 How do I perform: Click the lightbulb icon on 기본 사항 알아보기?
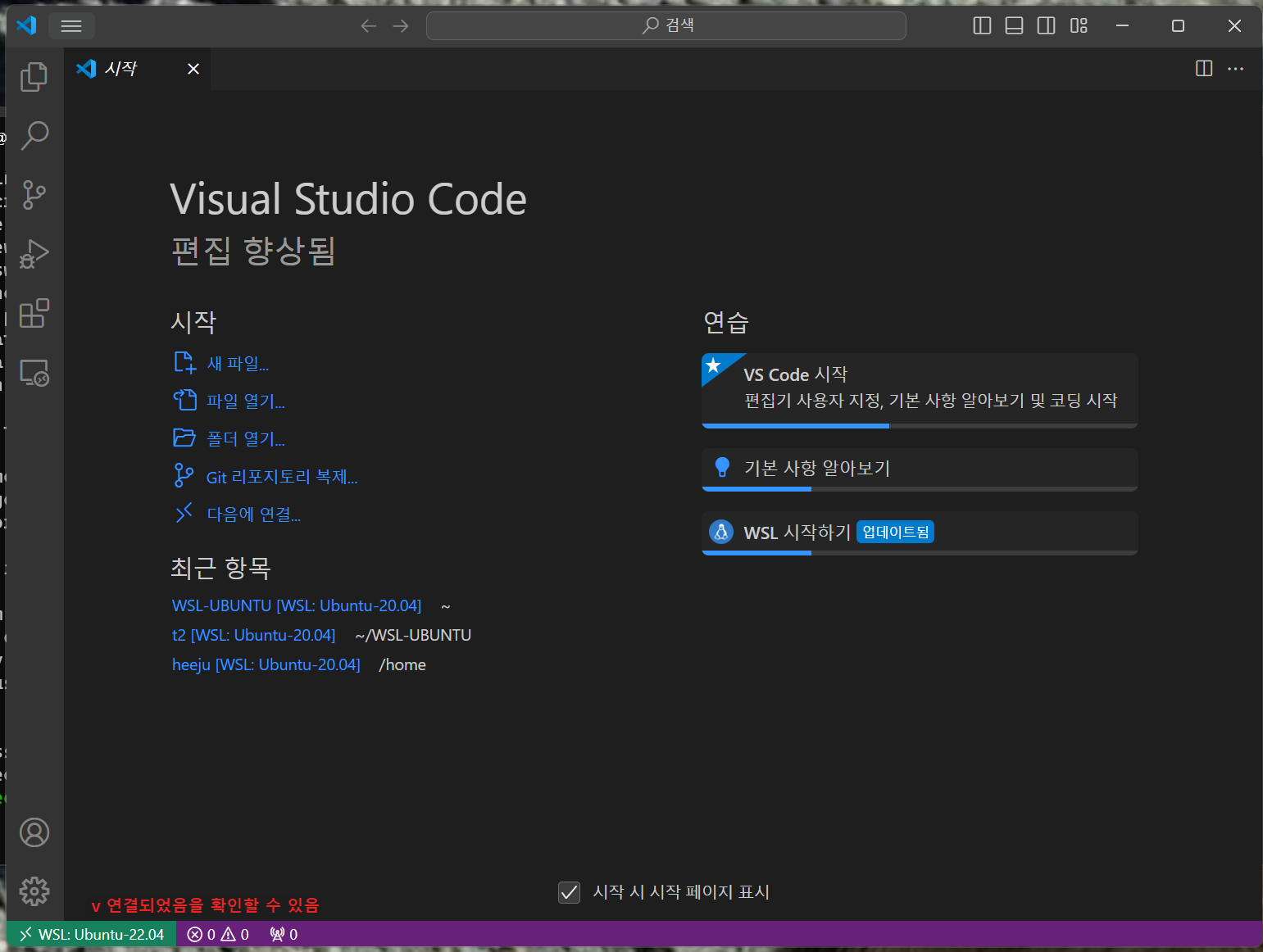(722, 467)
